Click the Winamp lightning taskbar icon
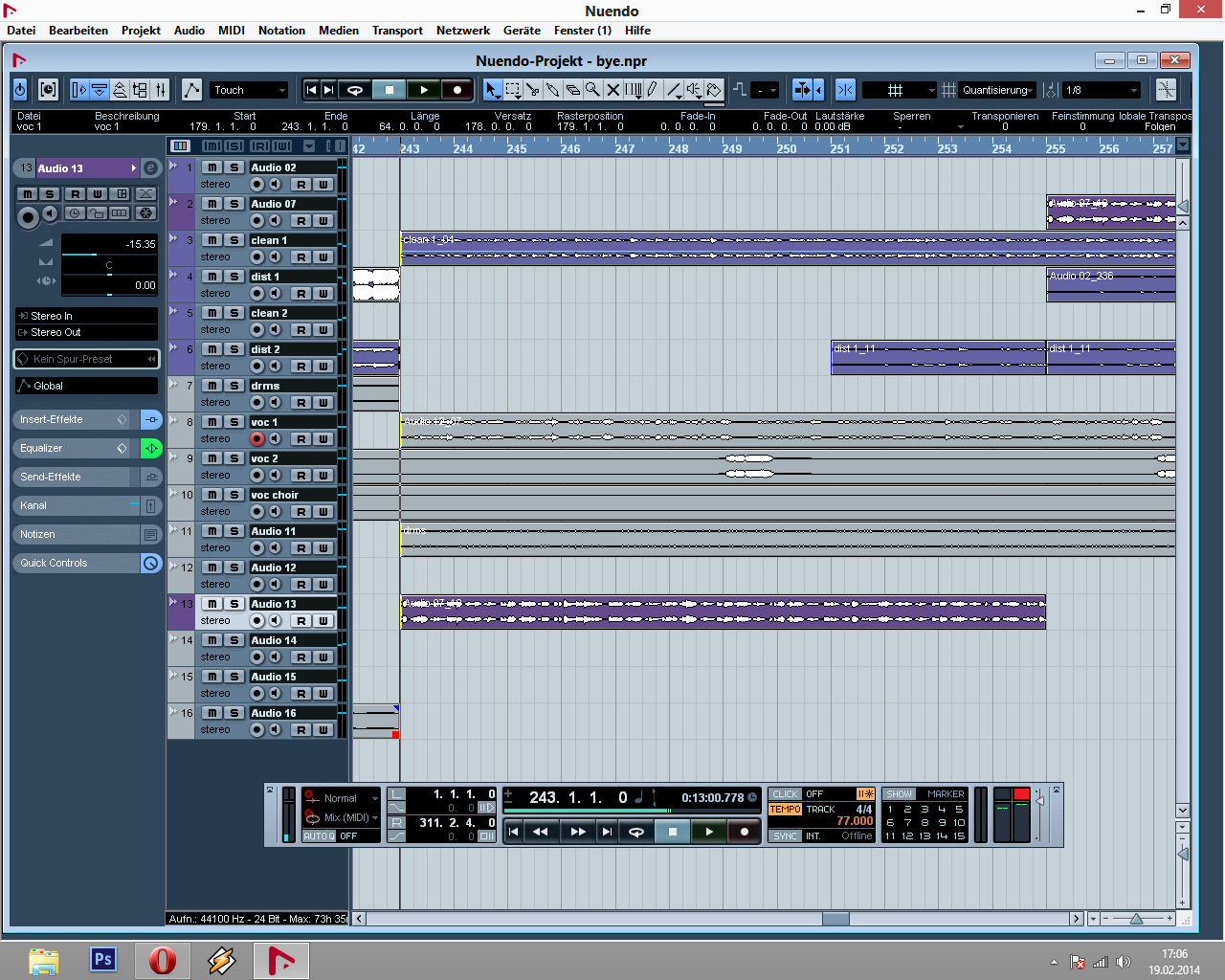The image size is (1225, 980). pos(222,959)
